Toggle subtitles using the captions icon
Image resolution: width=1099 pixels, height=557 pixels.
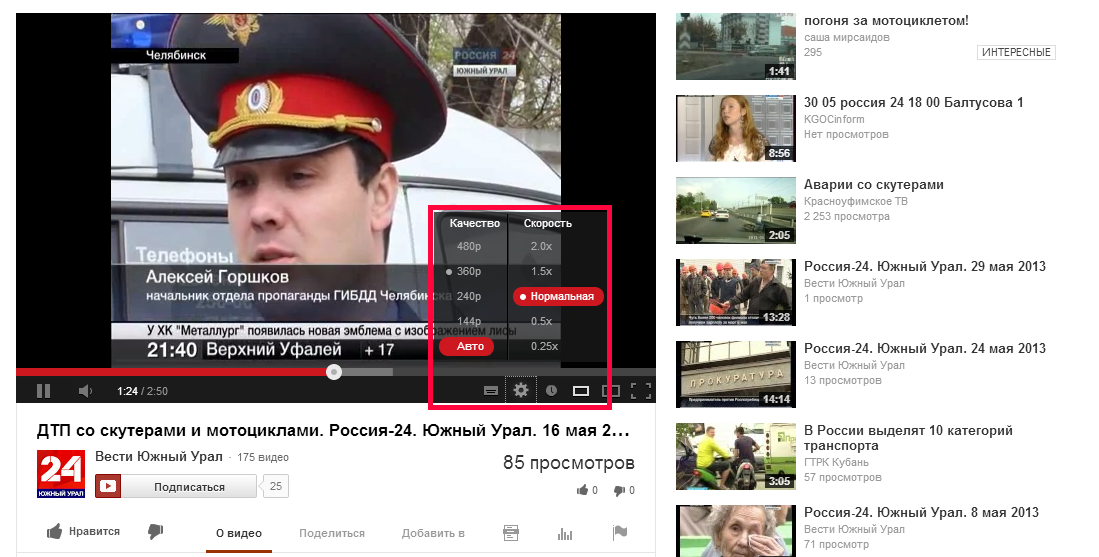[x=491, y=391]
